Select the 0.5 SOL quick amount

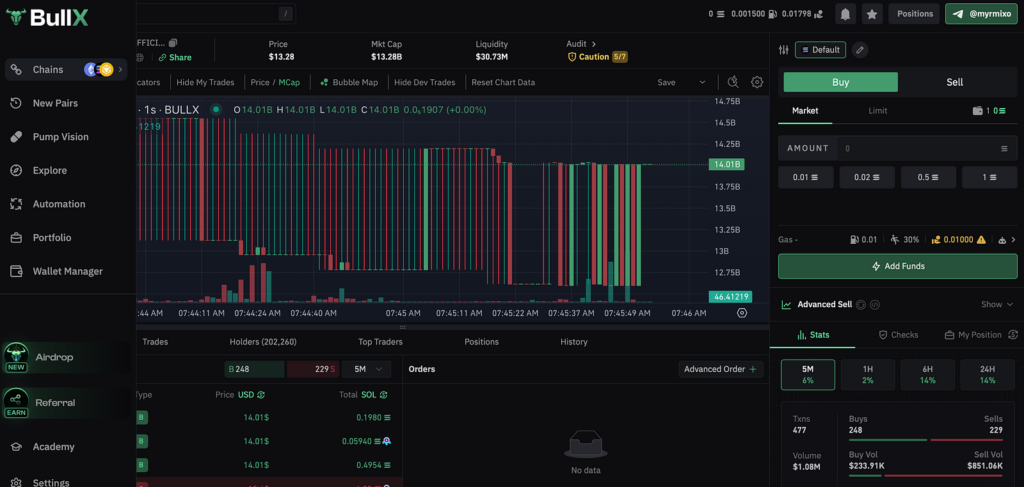tap(928, 177)
